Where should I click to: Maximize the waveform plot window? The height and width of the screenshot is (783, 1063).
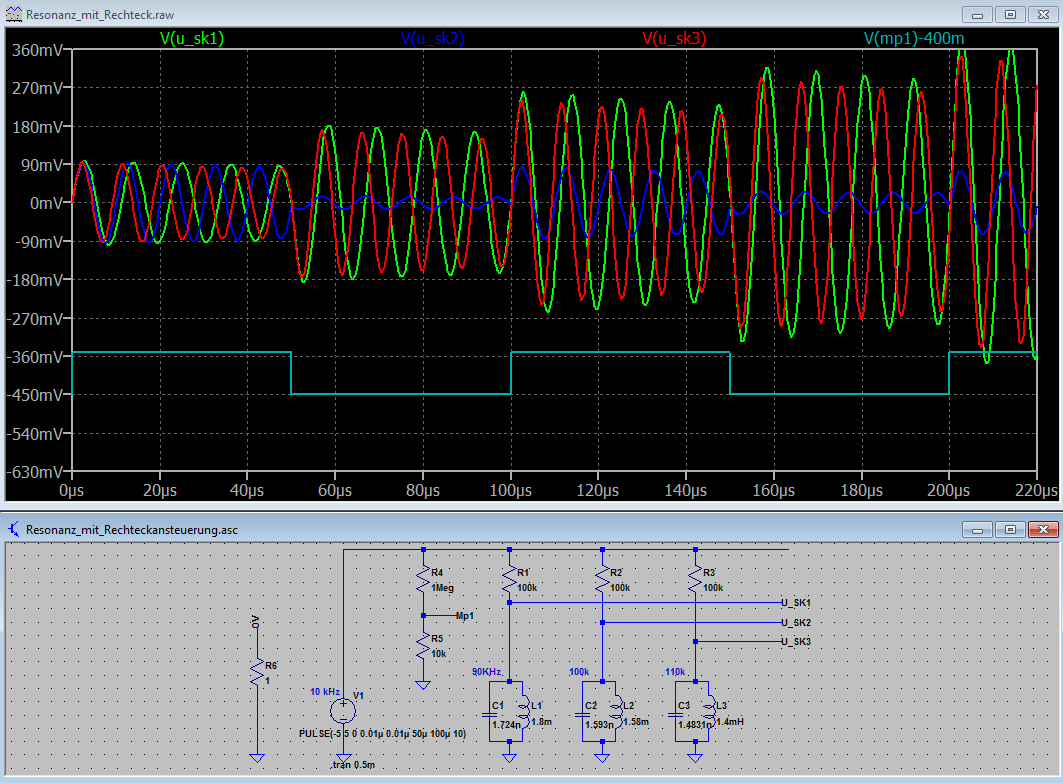pos(1010,15)
